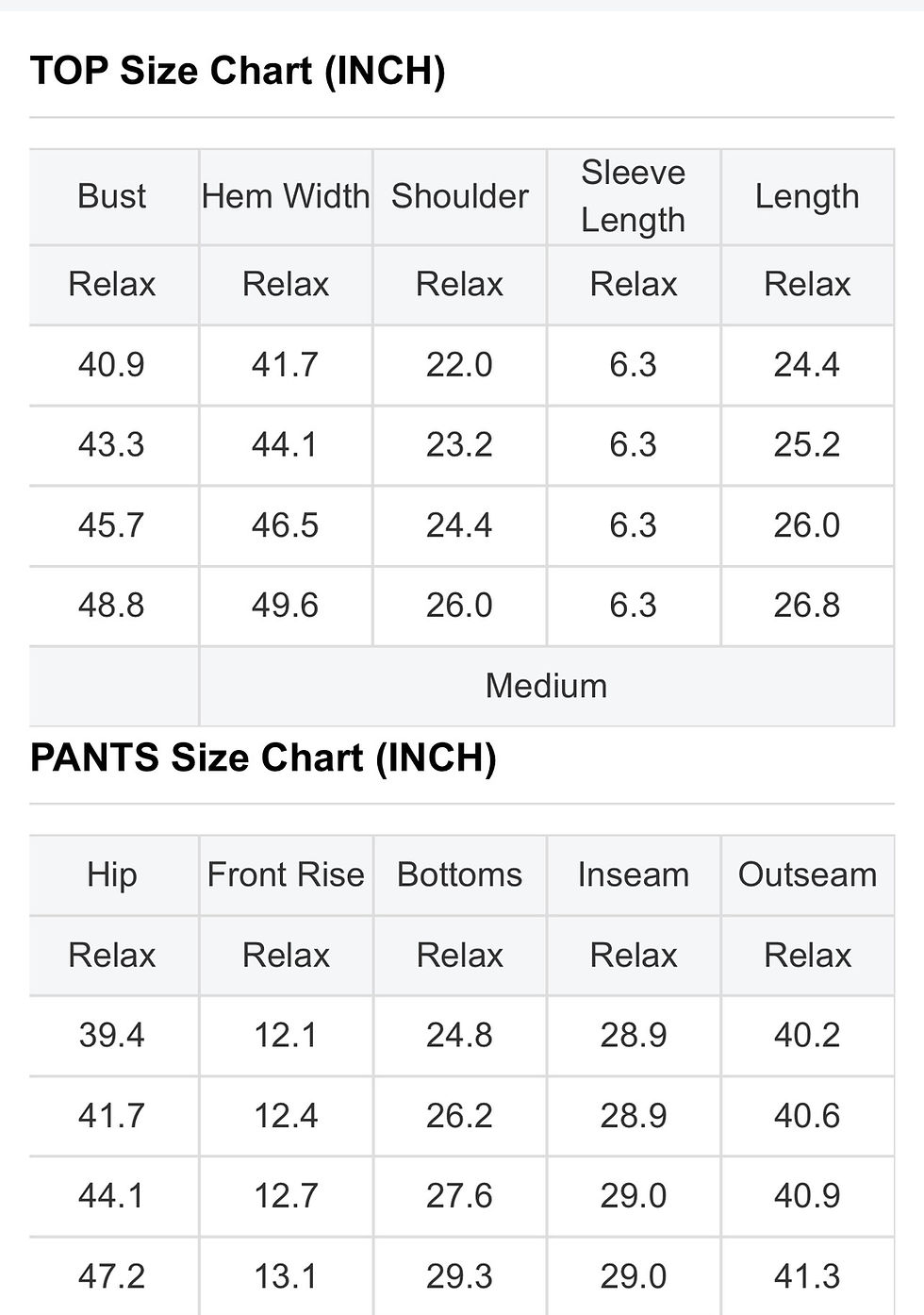
Task: Click the 40.9 bust value
Action: (x=111, y=365)
